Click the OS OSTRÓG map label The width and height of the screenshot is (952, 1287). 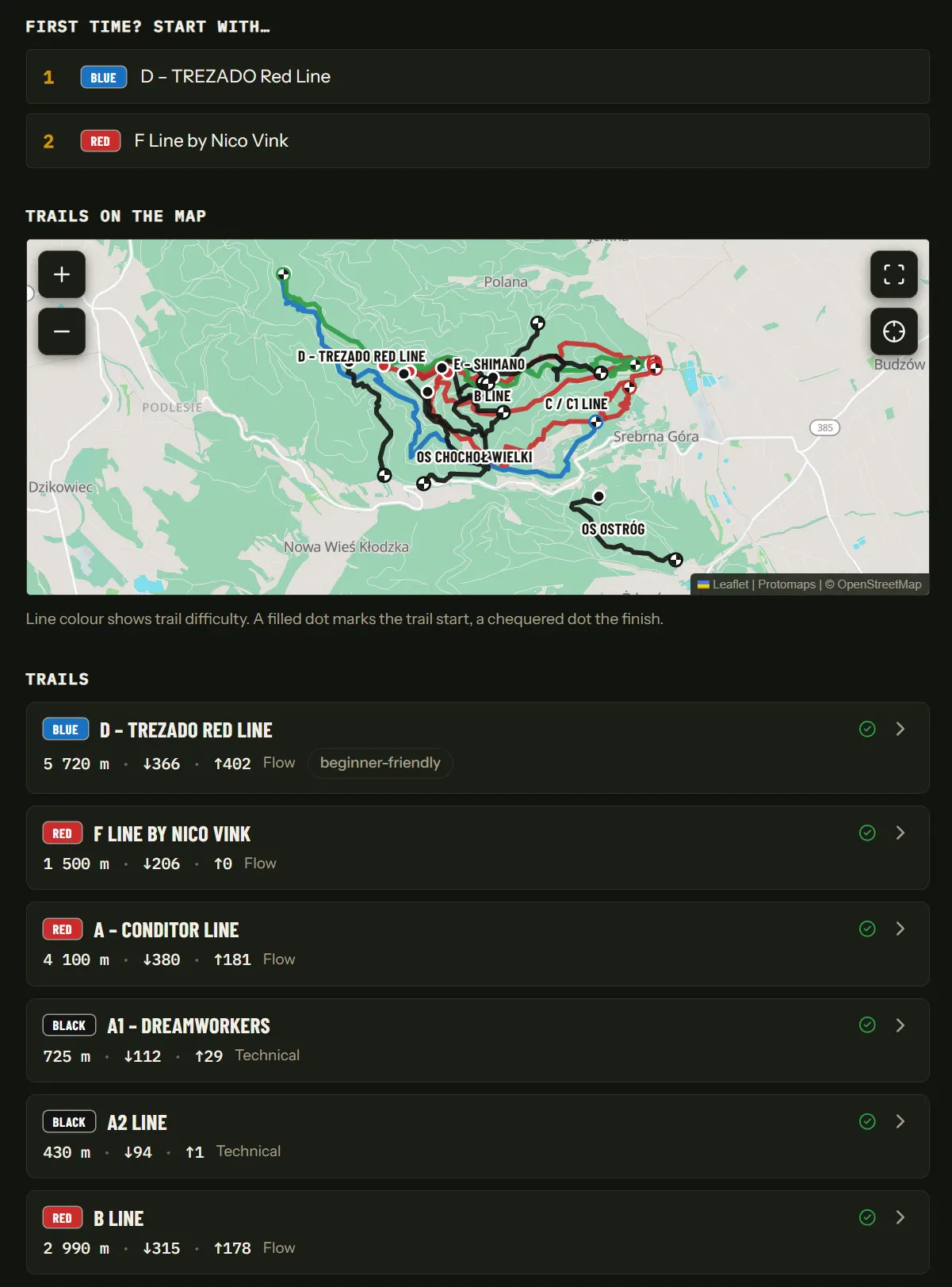613,530
